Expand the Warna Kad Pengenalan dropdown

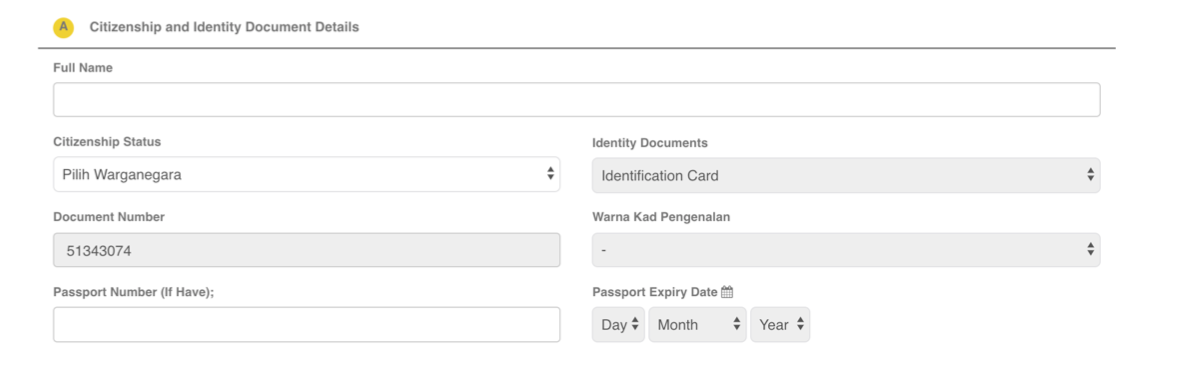tap(846, 250)
